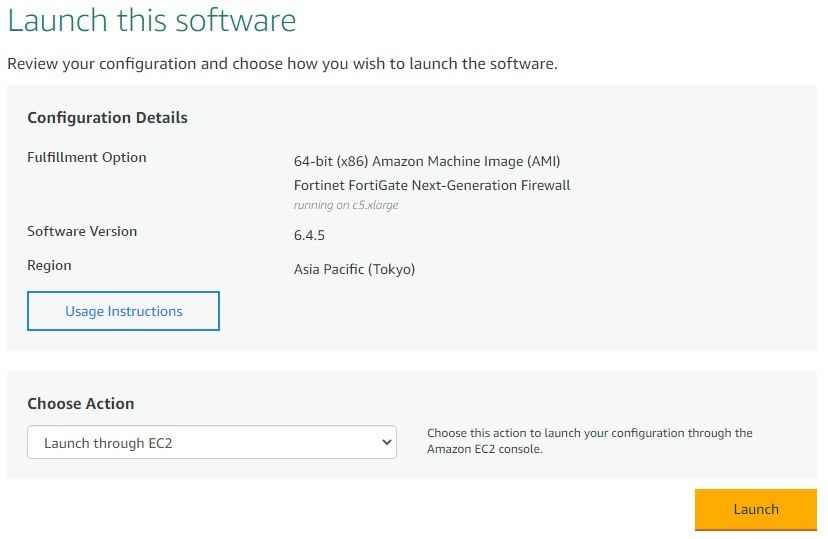Click the Usage Instructions link text
Viewport: 828px width, 539px height.
coord(124,311)
